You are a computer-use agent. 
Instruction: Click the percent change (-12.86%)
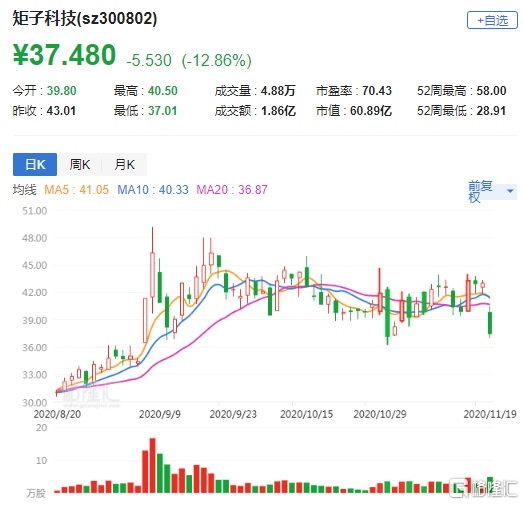pyautogui.click(x=217, y=60)
